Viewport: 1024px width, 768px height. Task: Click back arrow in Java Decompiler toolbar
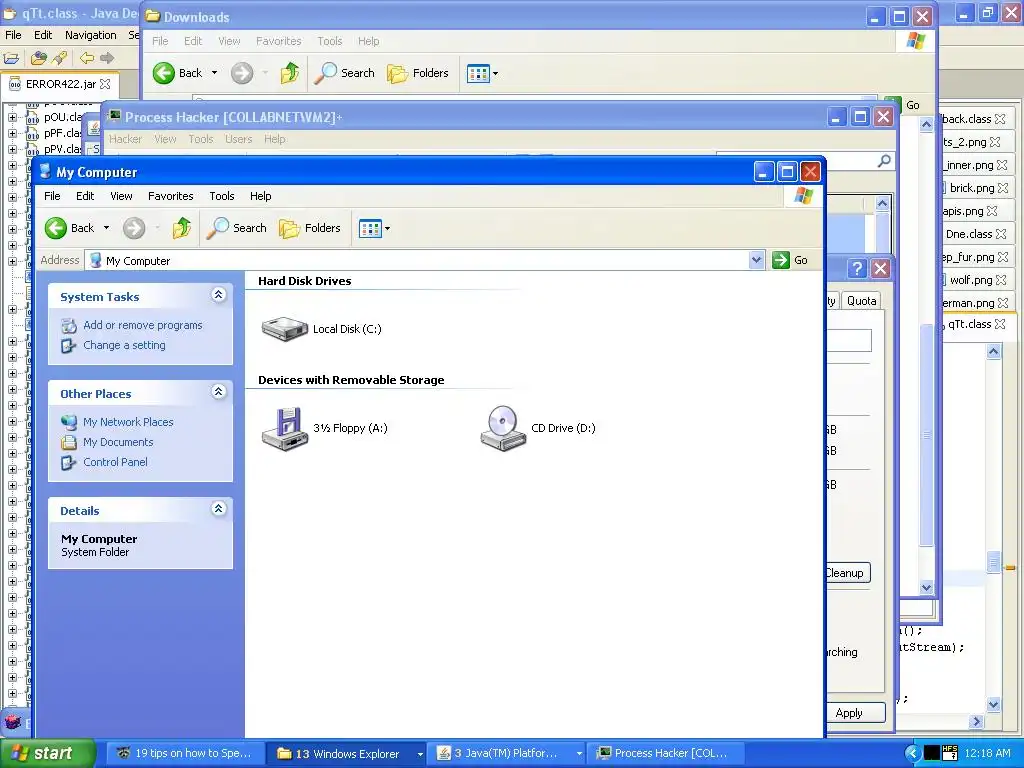click(86, 58)
